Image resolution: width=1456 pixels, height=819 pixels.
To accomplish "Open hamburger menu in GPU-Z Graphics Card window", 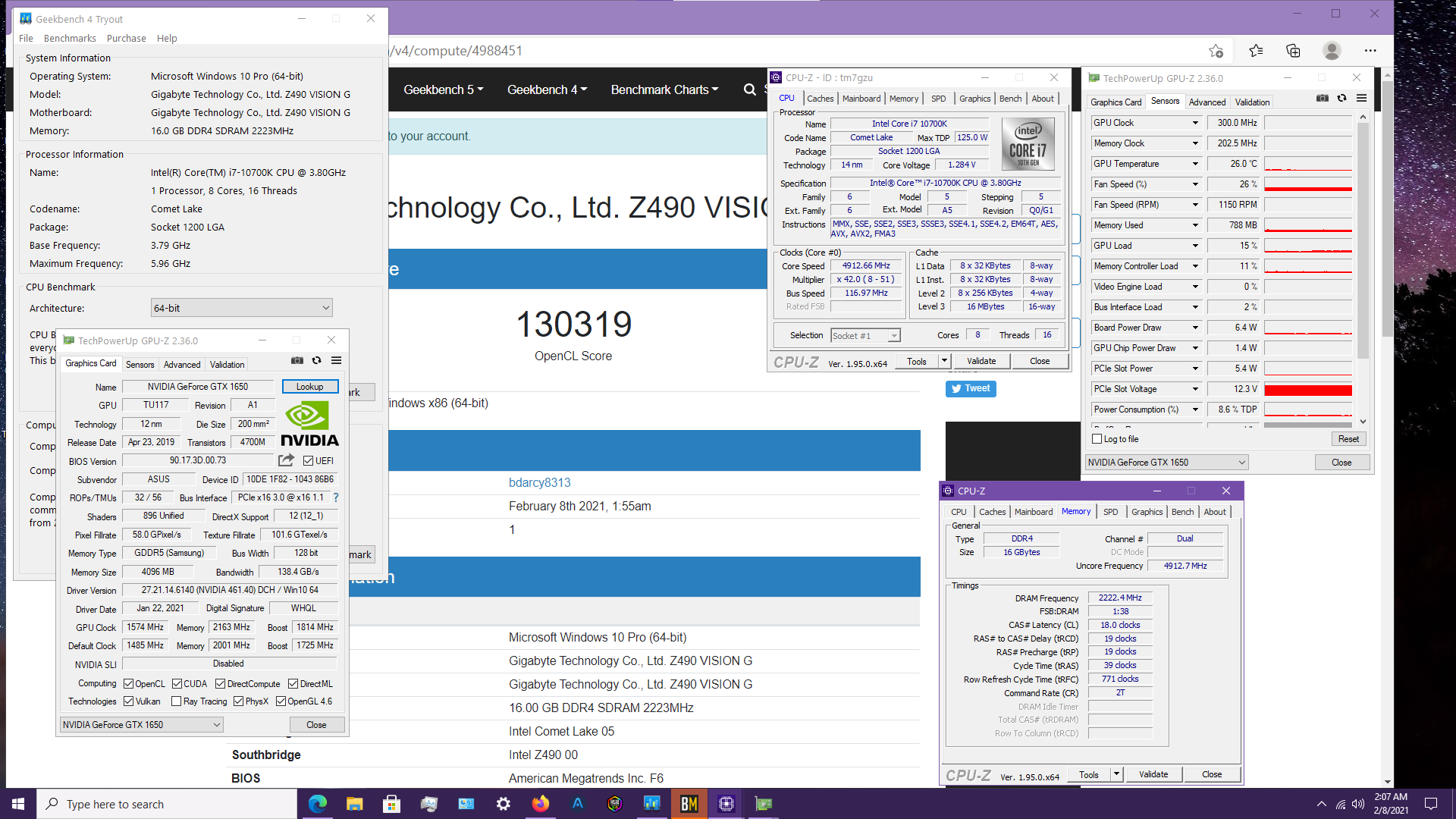I will 337,361.
